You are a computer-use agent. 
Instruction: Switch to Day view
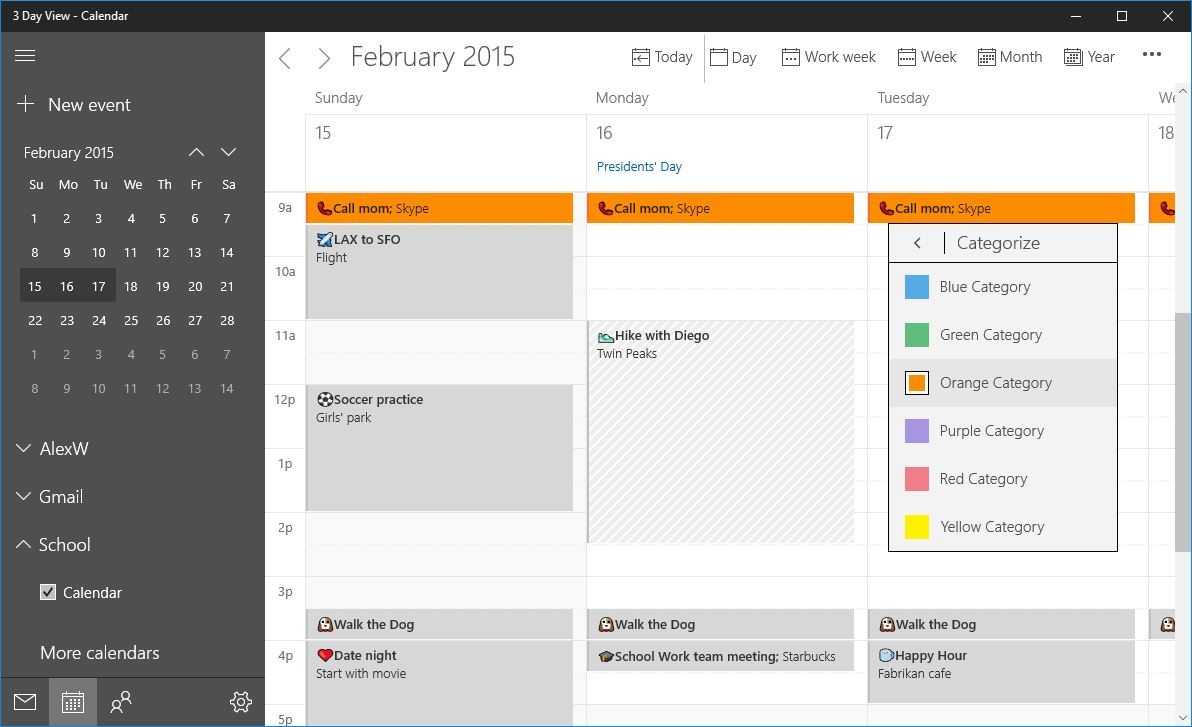733,57
